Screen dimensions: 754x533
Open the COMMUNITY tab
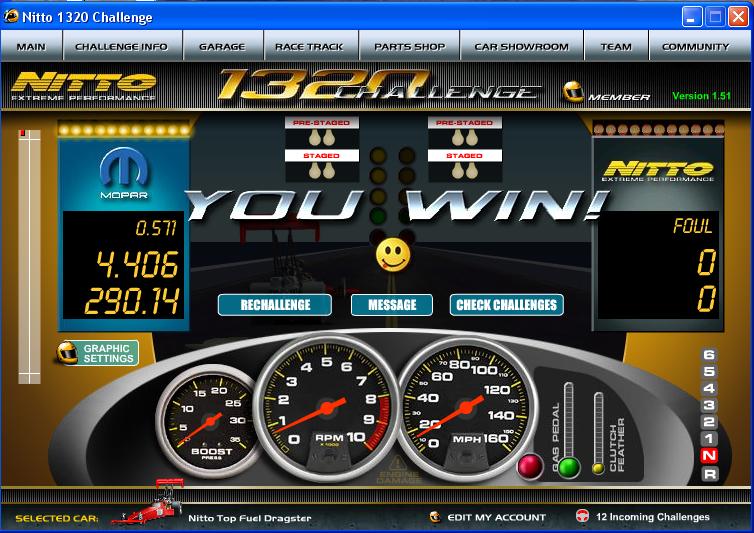pos(696,47)
